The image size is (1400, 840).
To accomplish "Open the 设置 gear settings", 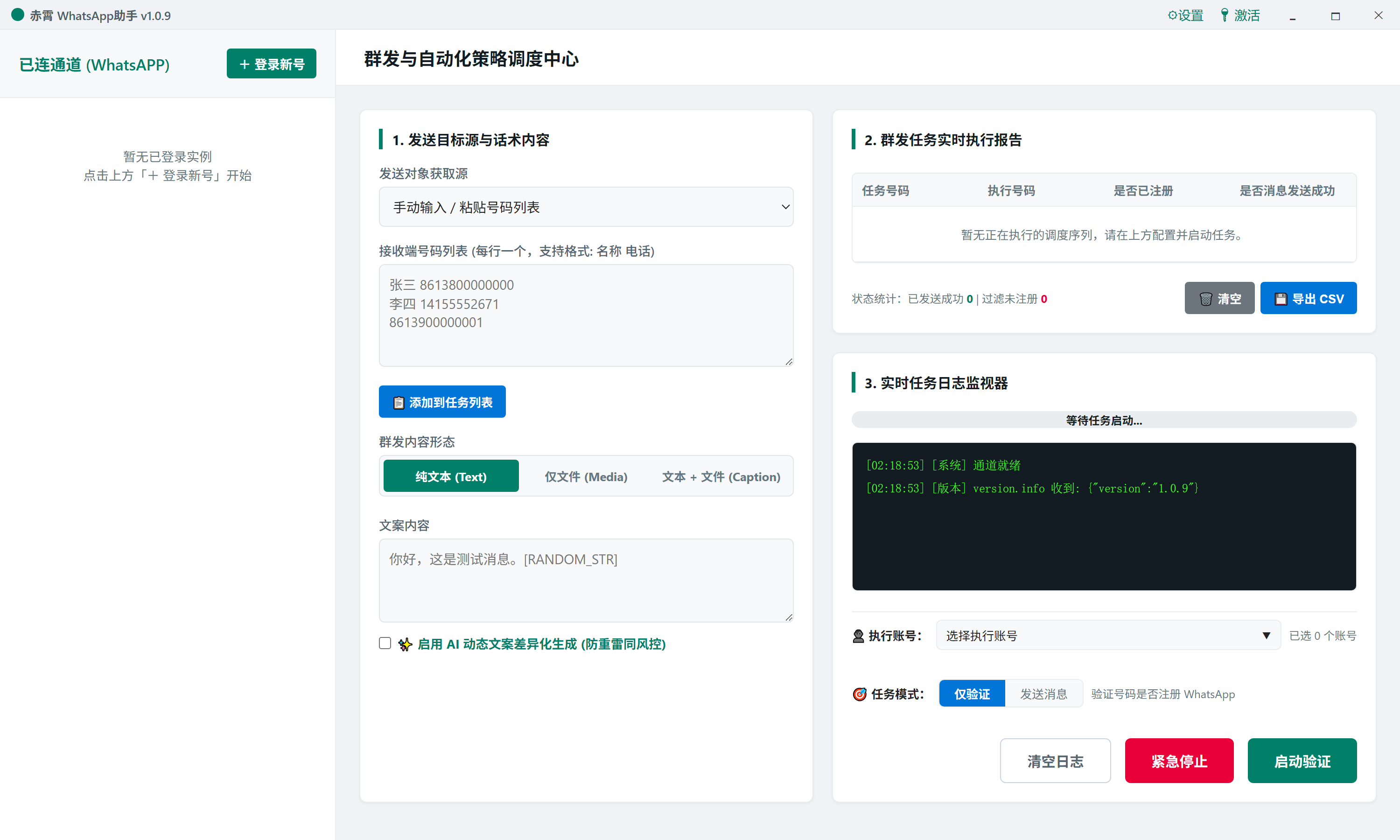I will pos(1185,15).
